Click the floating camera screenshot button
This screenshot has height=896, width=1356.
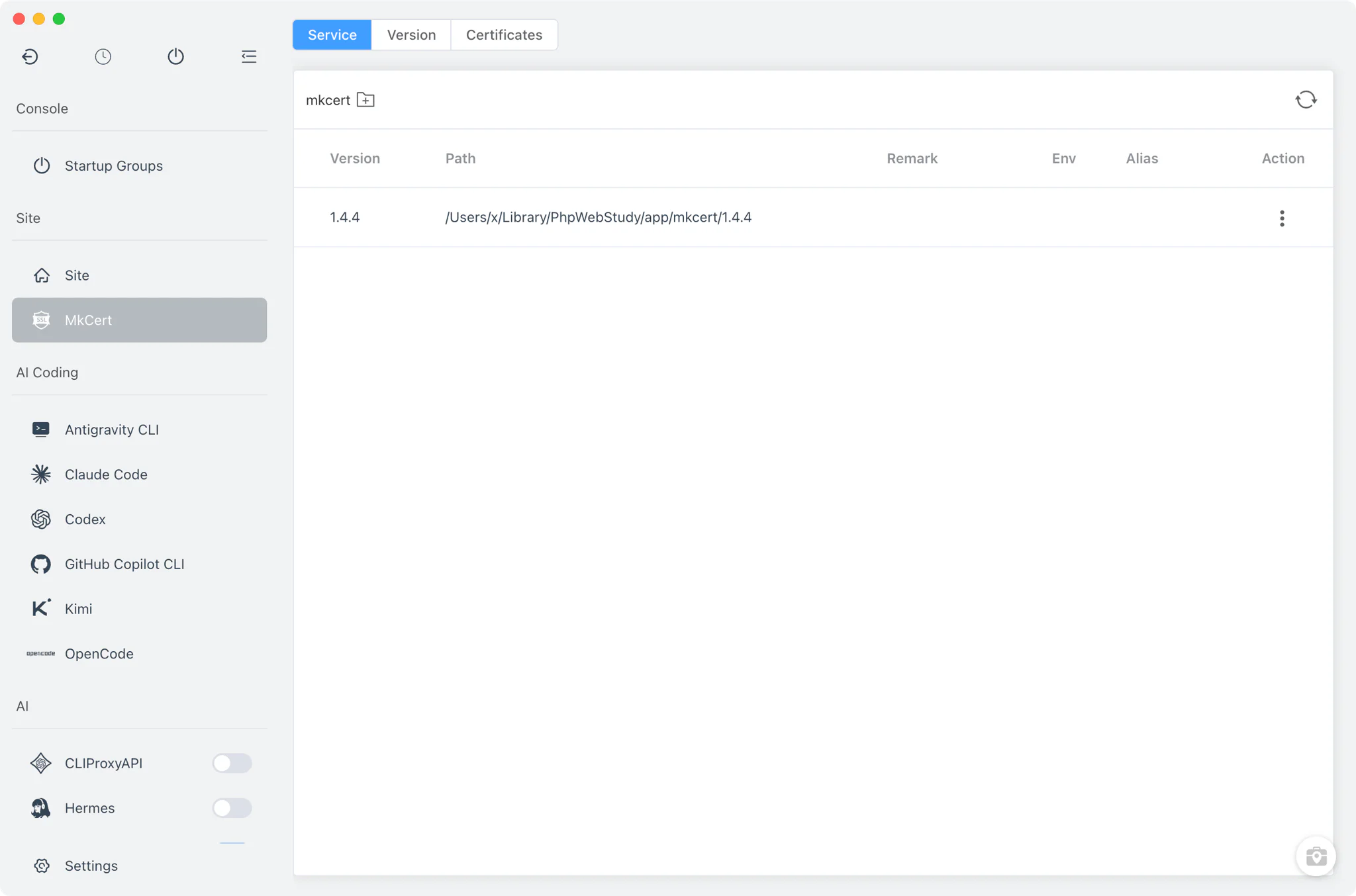[1316, 856]
